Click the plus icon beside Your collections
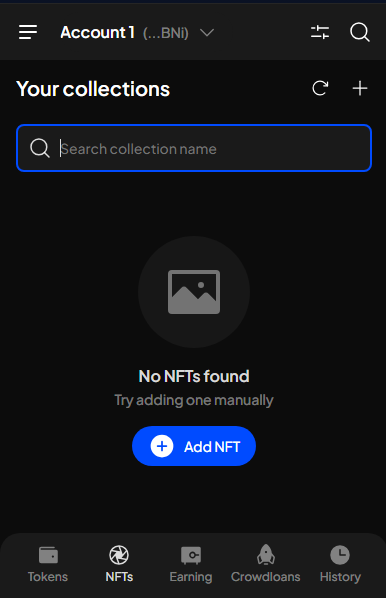The image size is (386, 598). 360,88
